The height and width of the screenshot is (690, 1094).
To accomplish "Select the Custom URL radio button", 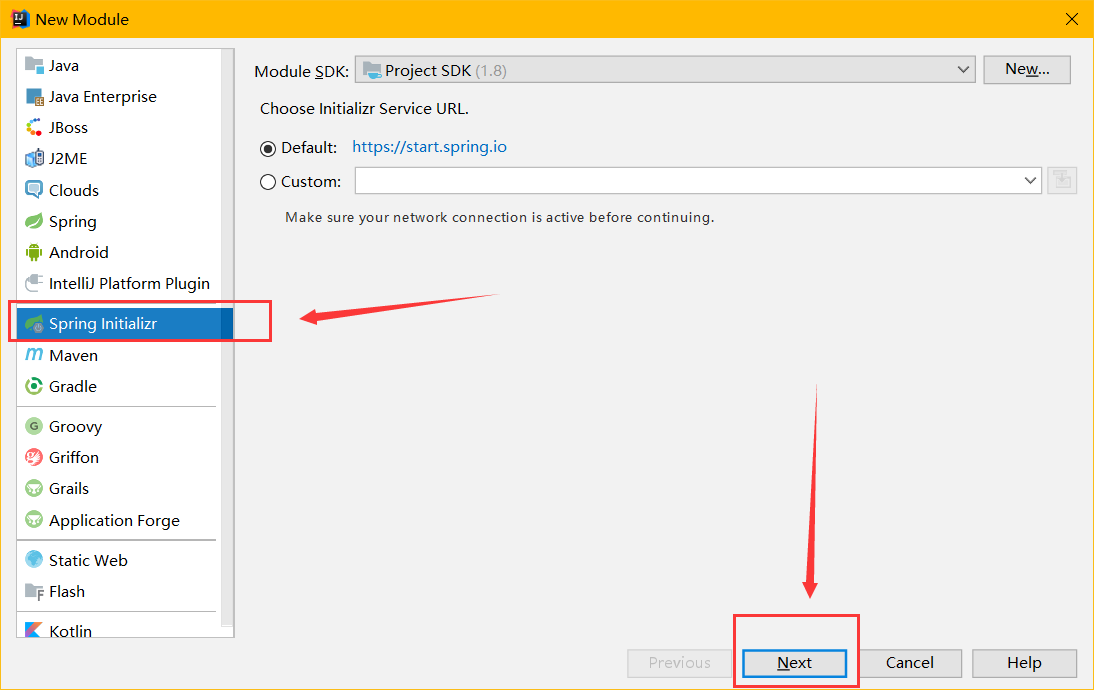I will pyautogui.click(x=268, y=182).
